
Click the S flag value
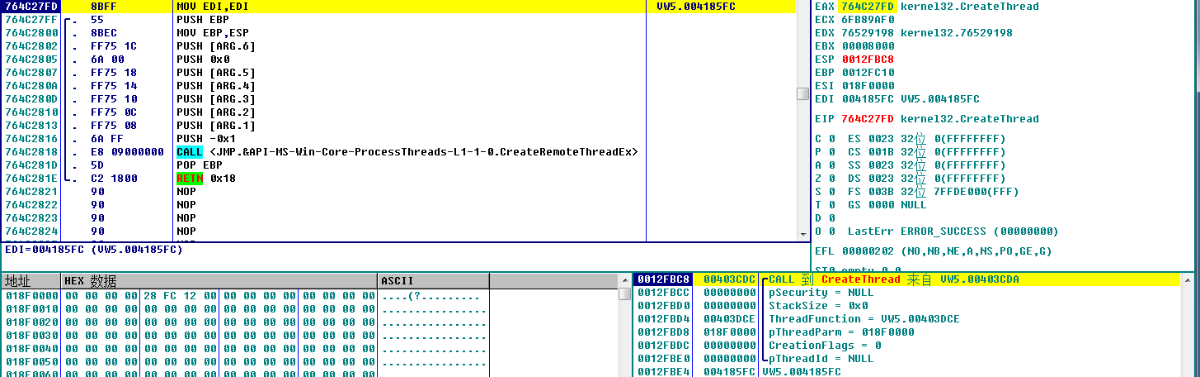coord(832,191)
